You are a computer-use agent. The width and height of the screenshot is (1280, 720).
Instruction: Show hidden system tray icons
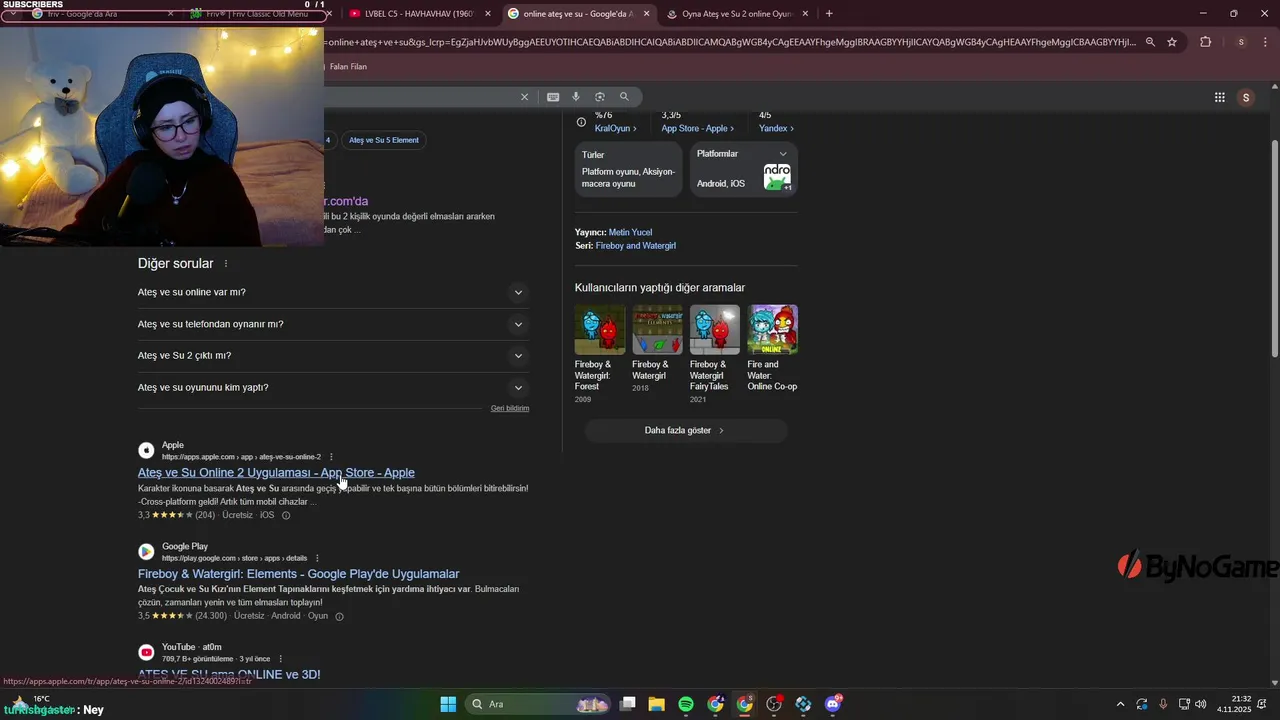[1120, 704]
